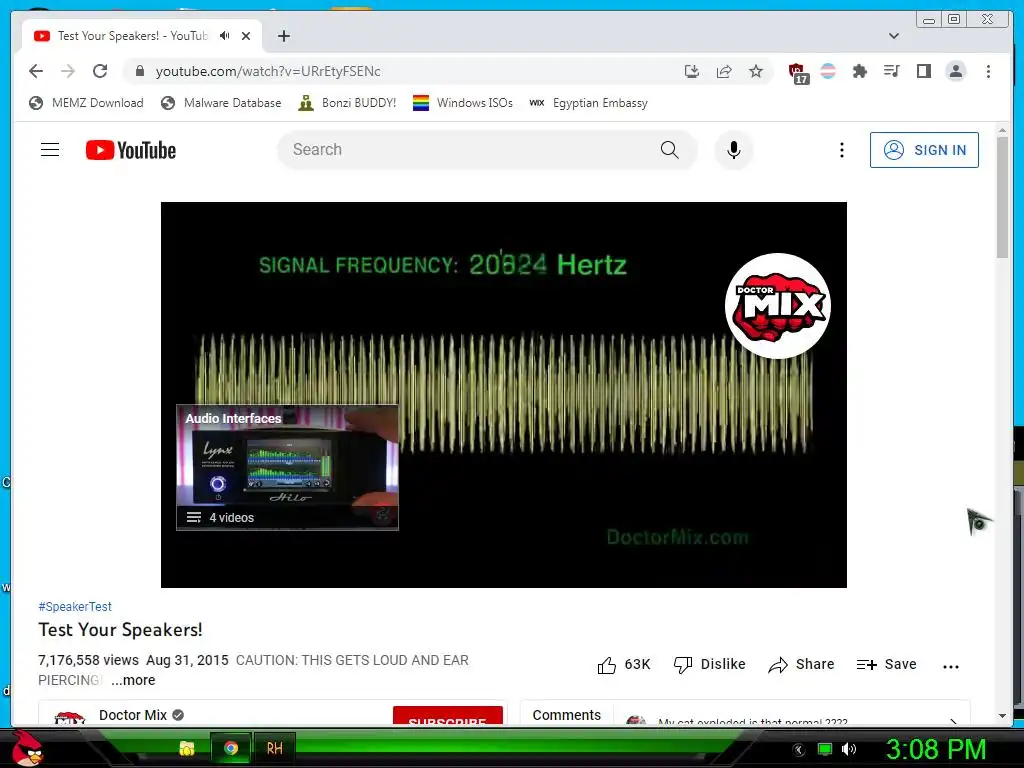Open the file explorer taskbar icon
This screenshot has height=768, width=1024.
[187, 748]
